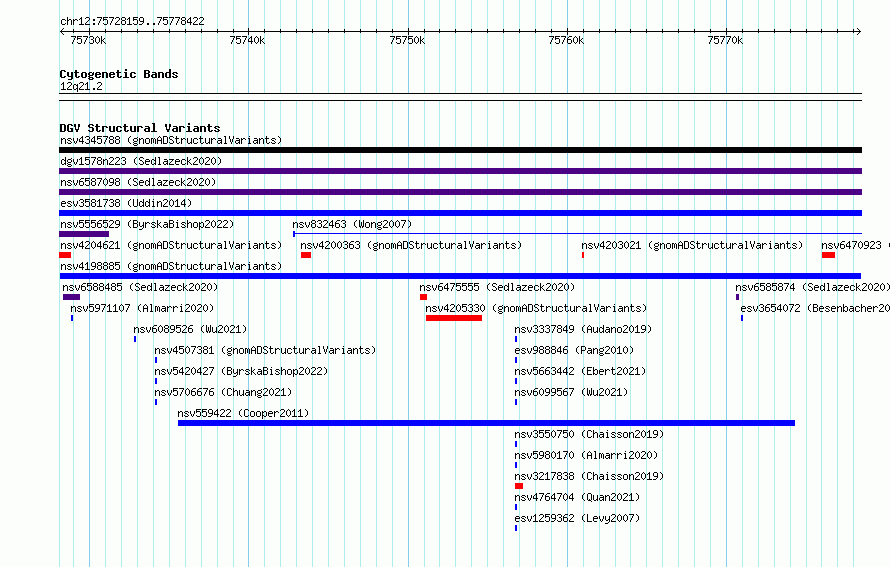Click blue bar under nsv4198885
890x567 pixels.
coord(460,276)
